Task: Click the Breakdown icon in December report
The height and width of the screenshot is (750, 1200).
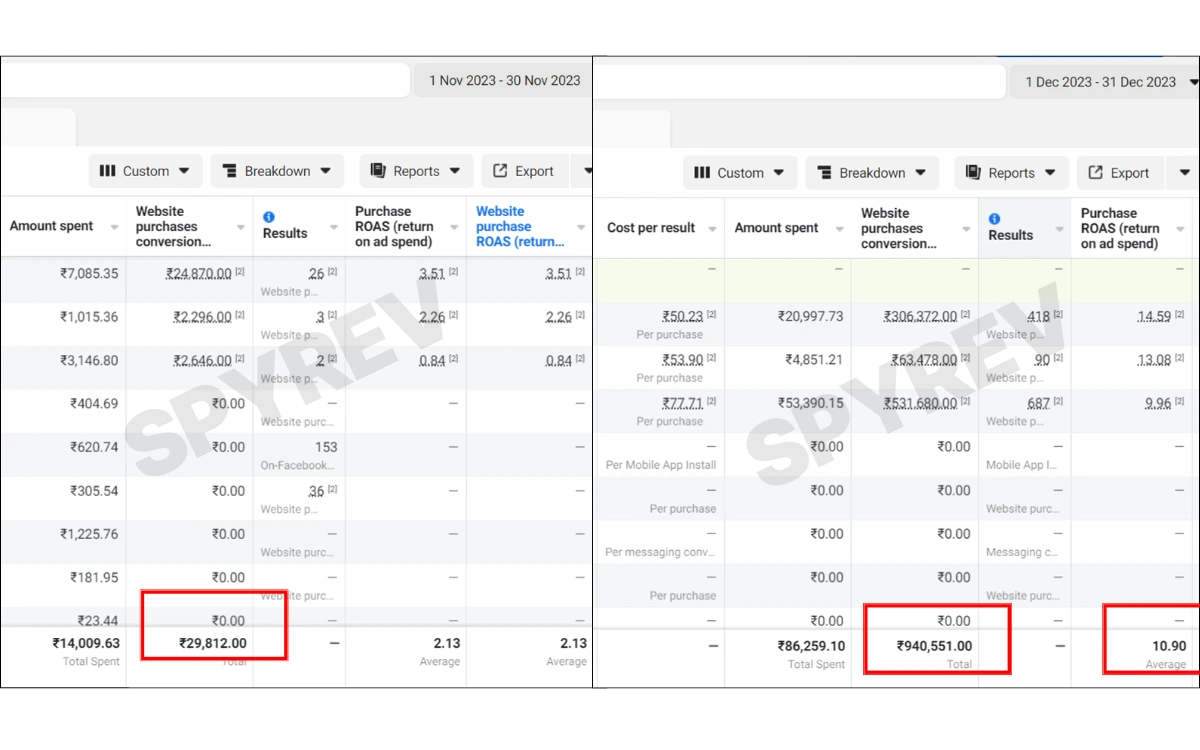Action: coord(823,173)
